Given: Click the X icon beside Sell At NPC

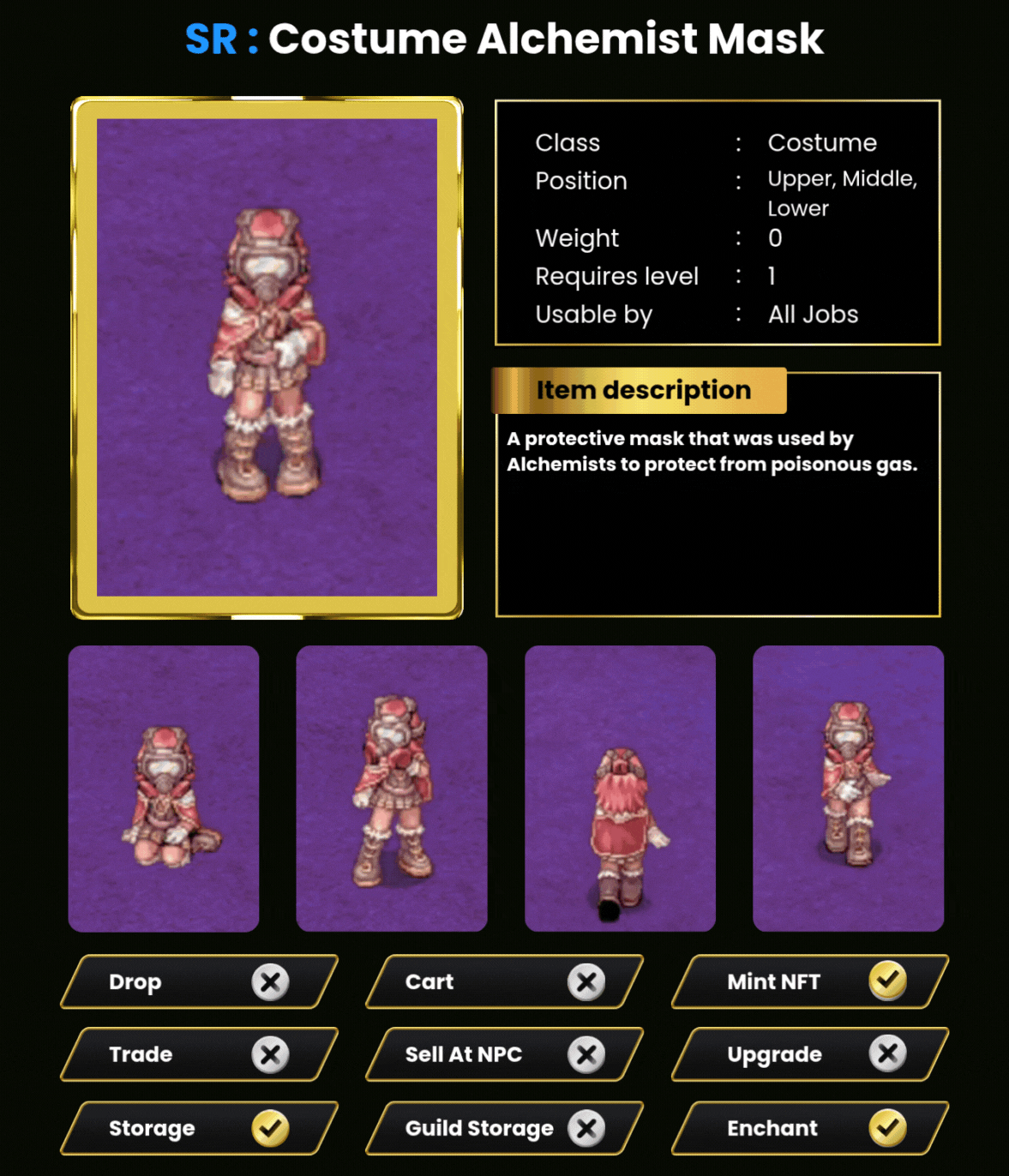Looking at the screenshot, I should click(x=586, y=1054).
